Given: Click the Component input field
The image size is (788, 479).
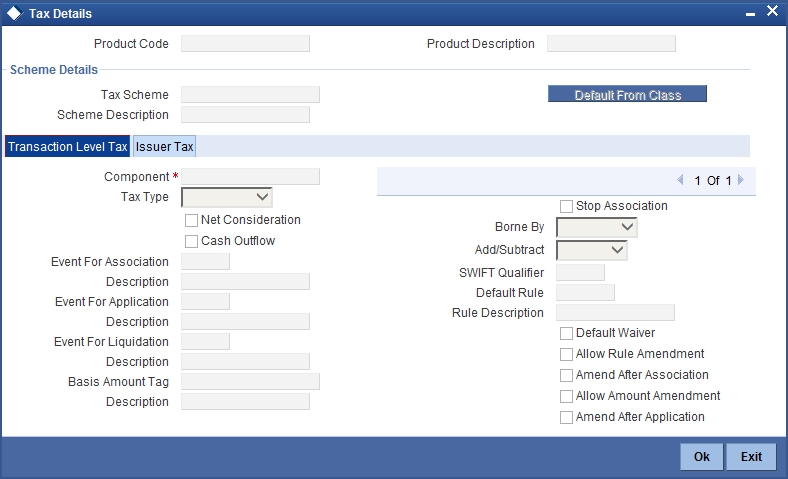Looking at the screenshot, I should pos(250,177).
